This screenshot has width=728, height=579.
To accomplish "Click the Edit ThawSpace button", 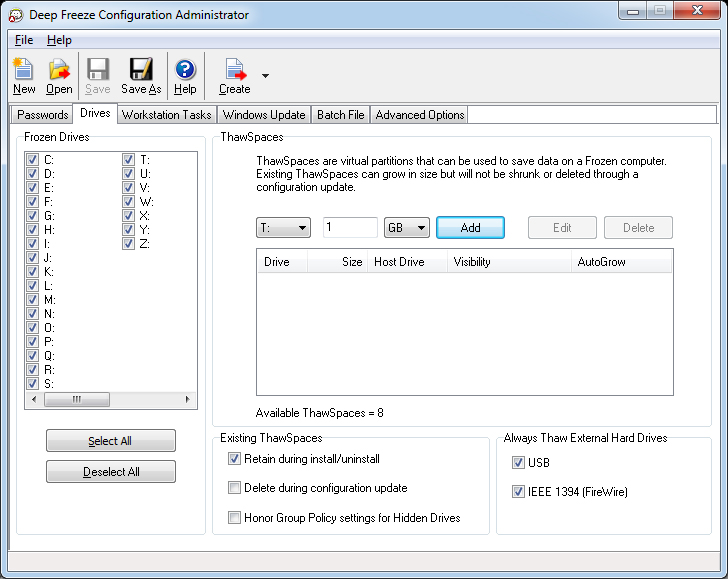I will click(x=562, y=228).
